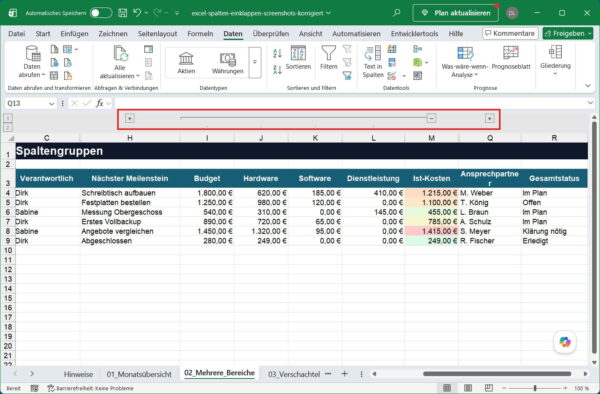Open Vorhandene Verbindungen icon
The image size is (600, 394).
coord(68,76)
